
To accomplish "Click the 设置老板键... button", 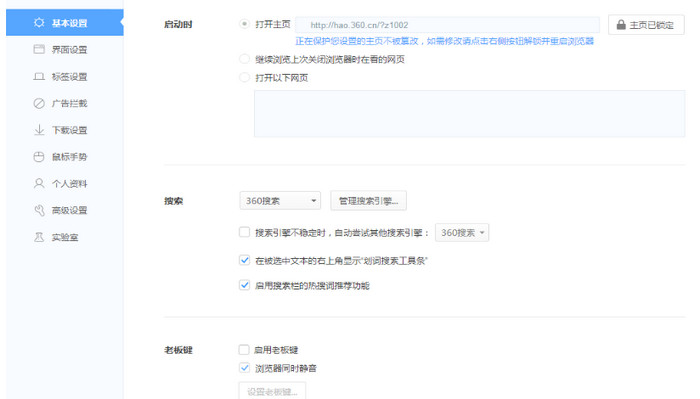I will point(272,391).
